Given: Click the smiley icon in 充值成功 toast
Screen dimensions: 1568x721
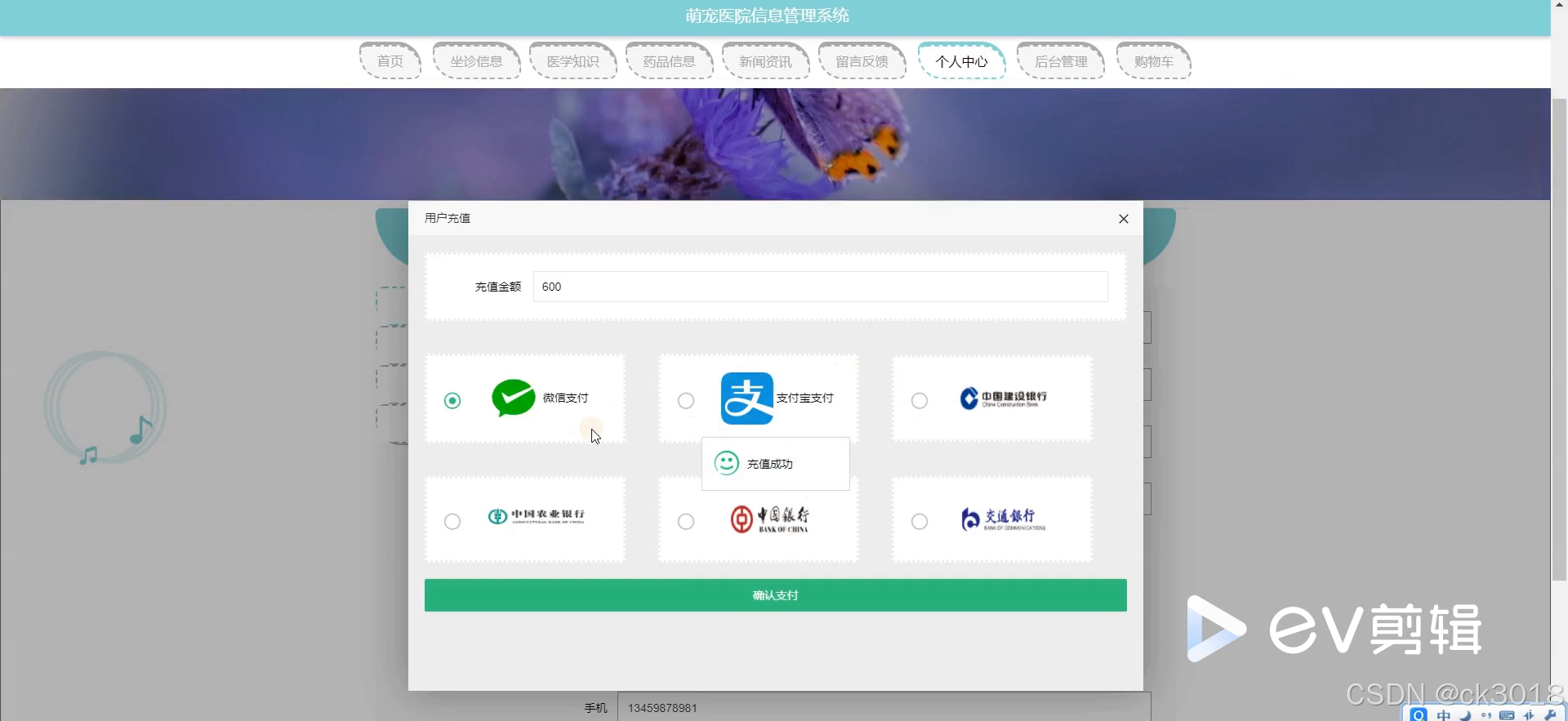Looking at the screenshot, I should click(726, 463).
